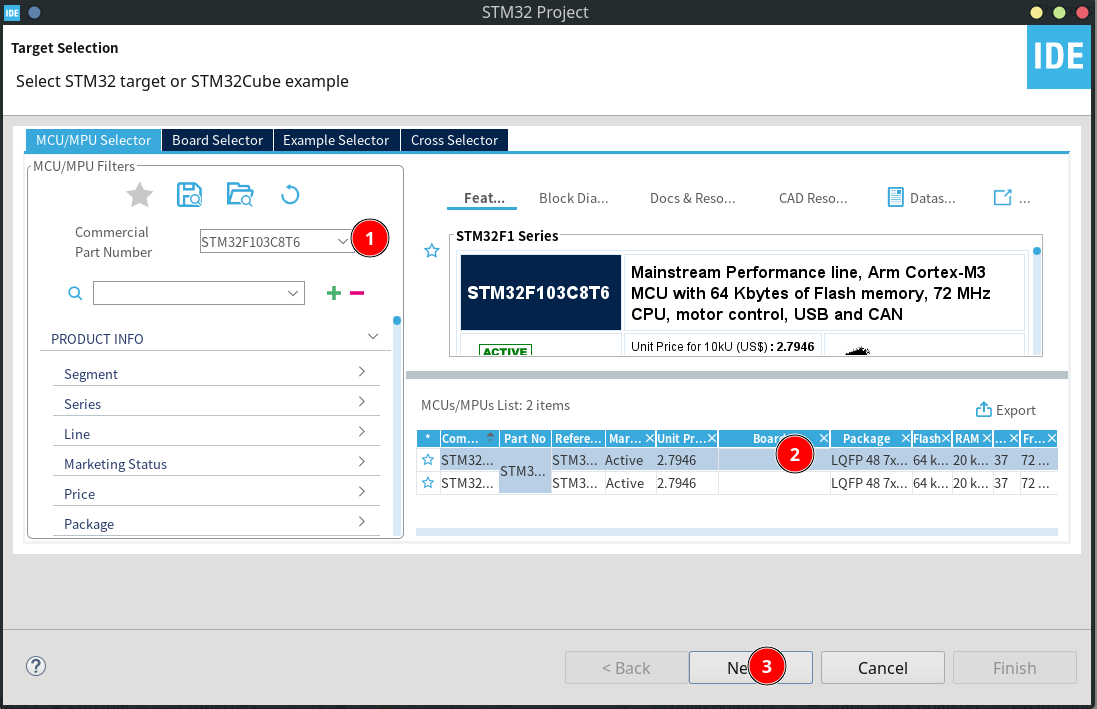
Task: Click the magnifier search icon
Action: tap(75, 293)
